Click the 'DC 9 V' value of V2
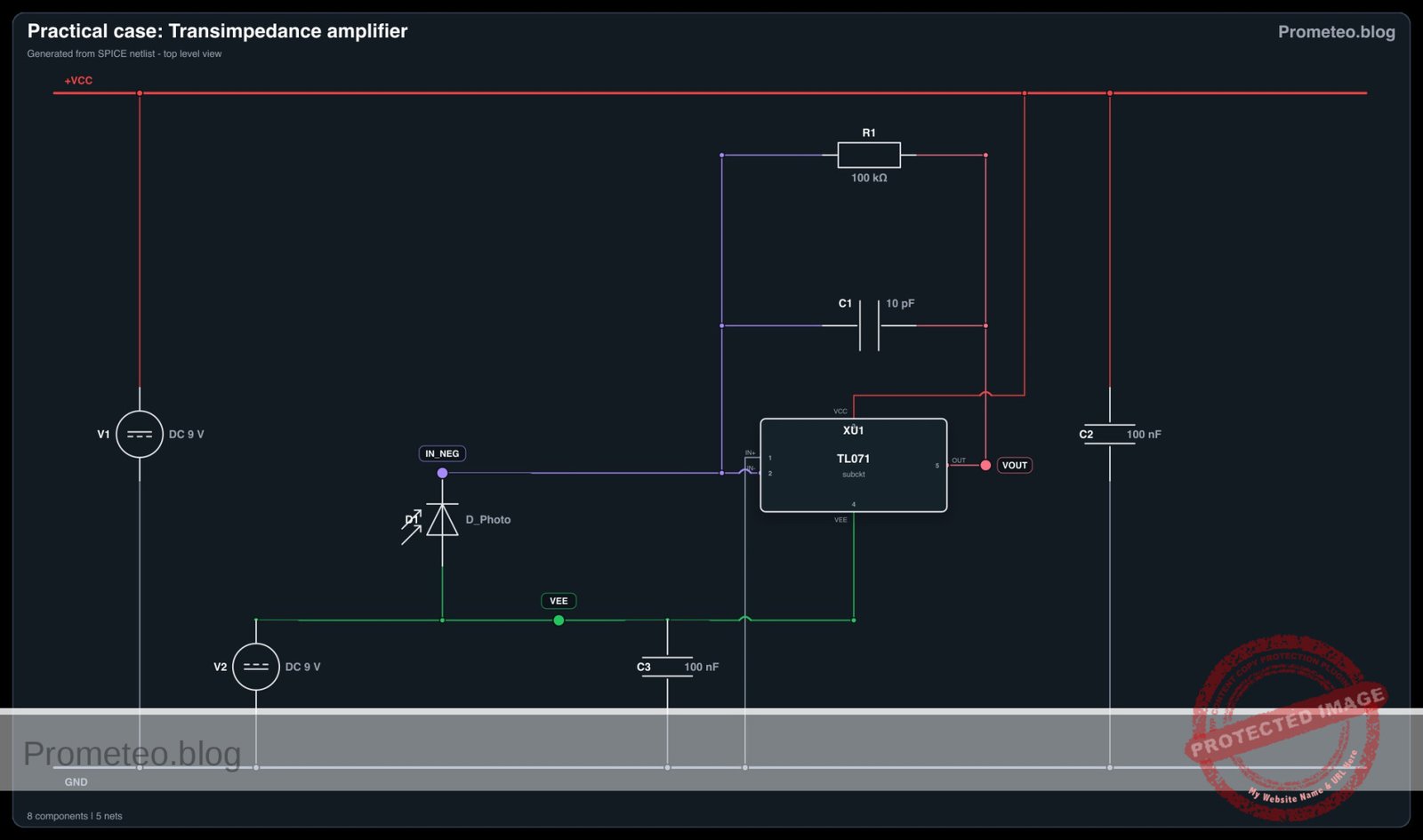1423x840 pixels. point(302,667)
